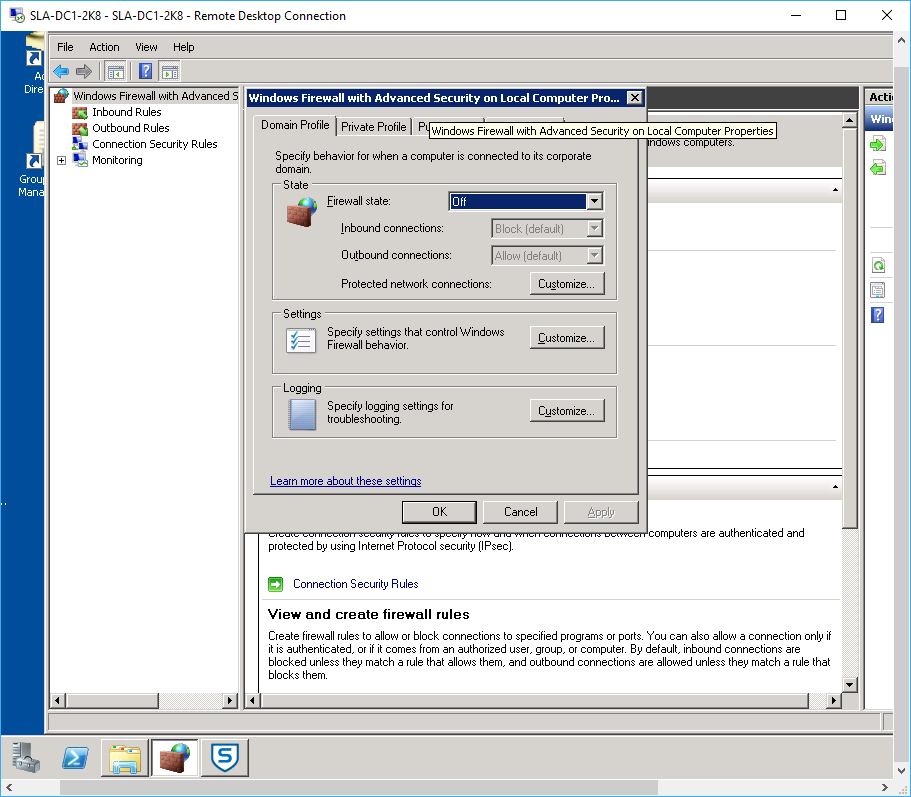The width and height of the screenshot is (911, 797).
Task: Click Customize in the Logging group
Action: (566, 411)
